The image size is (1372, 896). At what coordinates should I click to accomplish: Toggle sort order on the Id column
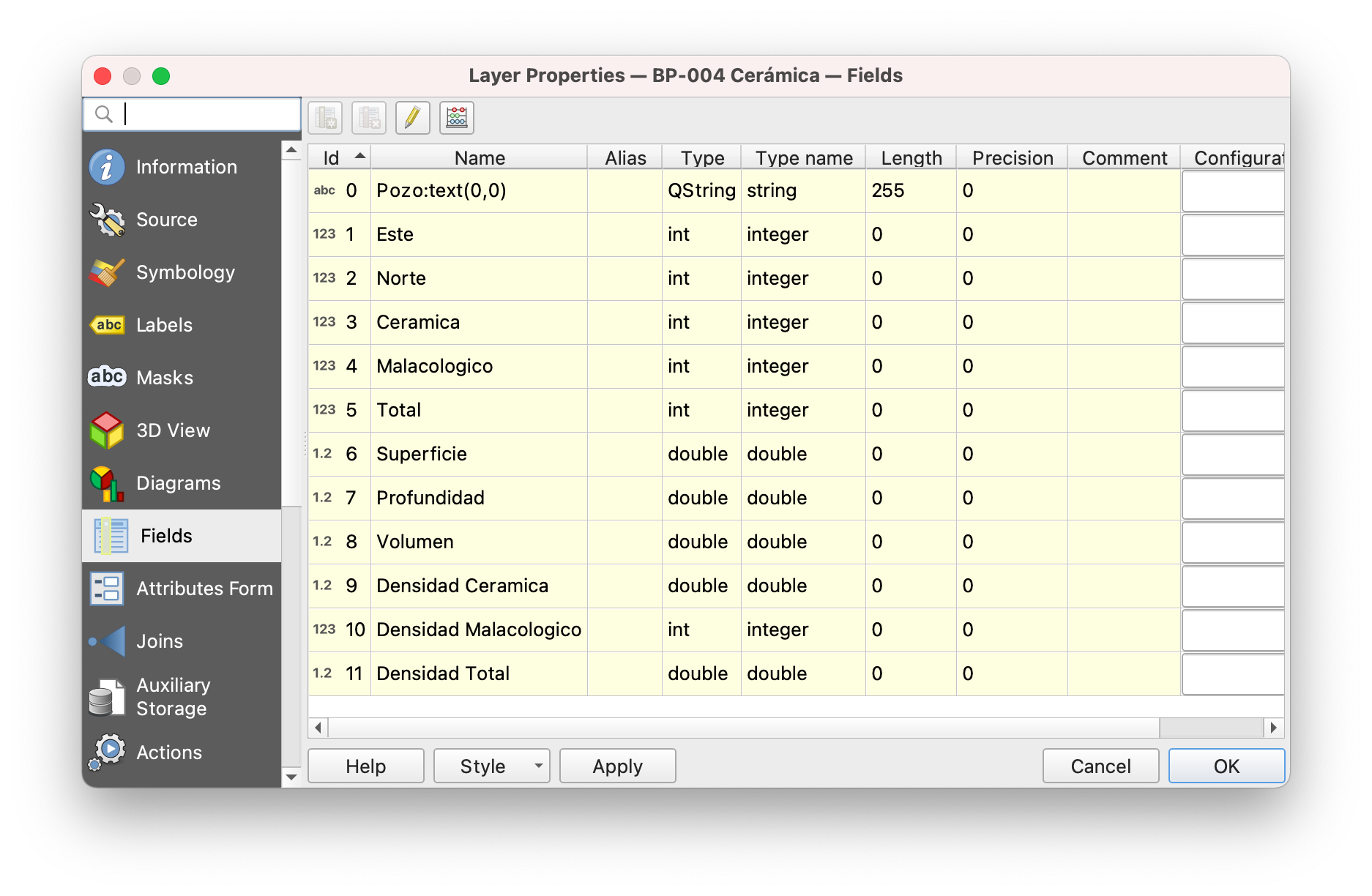[339, 157]
